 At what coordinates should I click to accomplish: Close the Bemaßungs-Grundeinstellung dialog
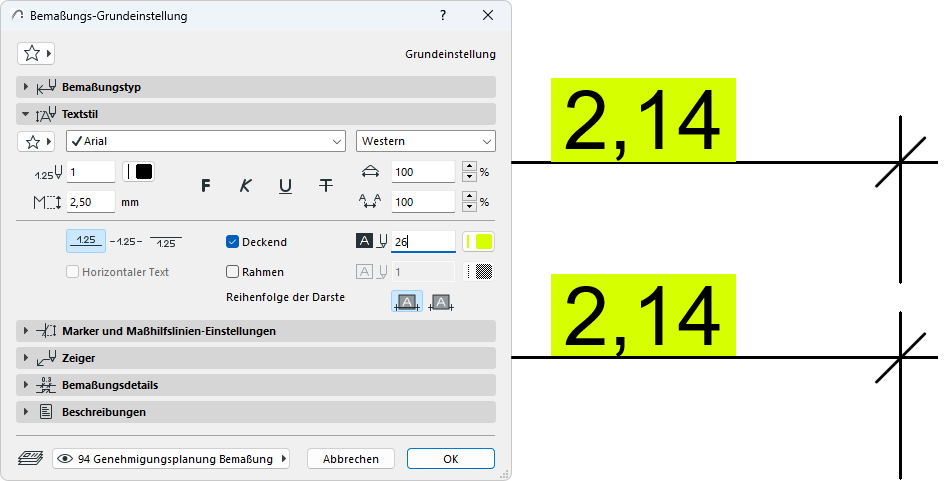coord(488,16)
